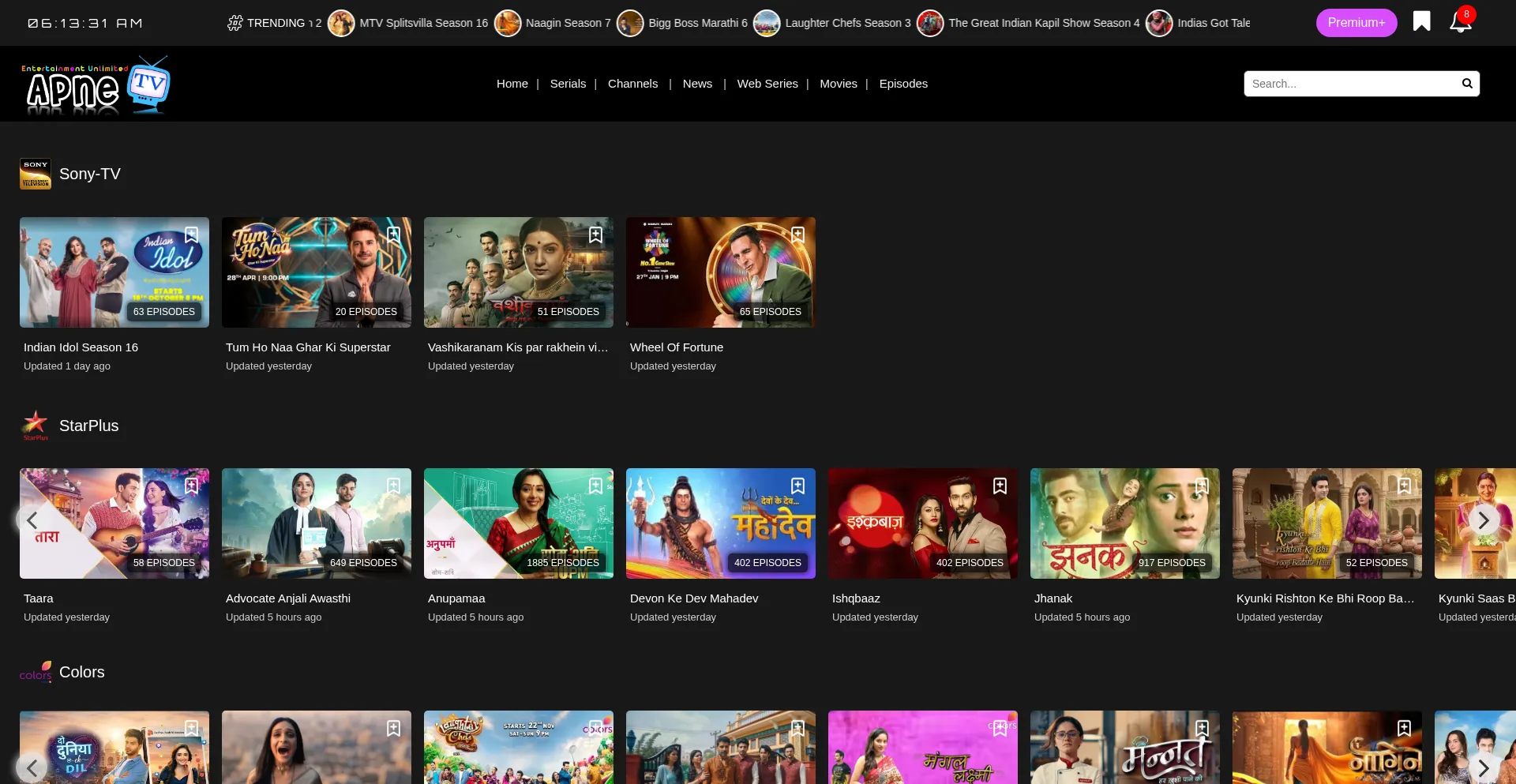Bookmark Vashikaranam show card
The width and height of the screenshot is (1516, 784).
pos(595,234)
